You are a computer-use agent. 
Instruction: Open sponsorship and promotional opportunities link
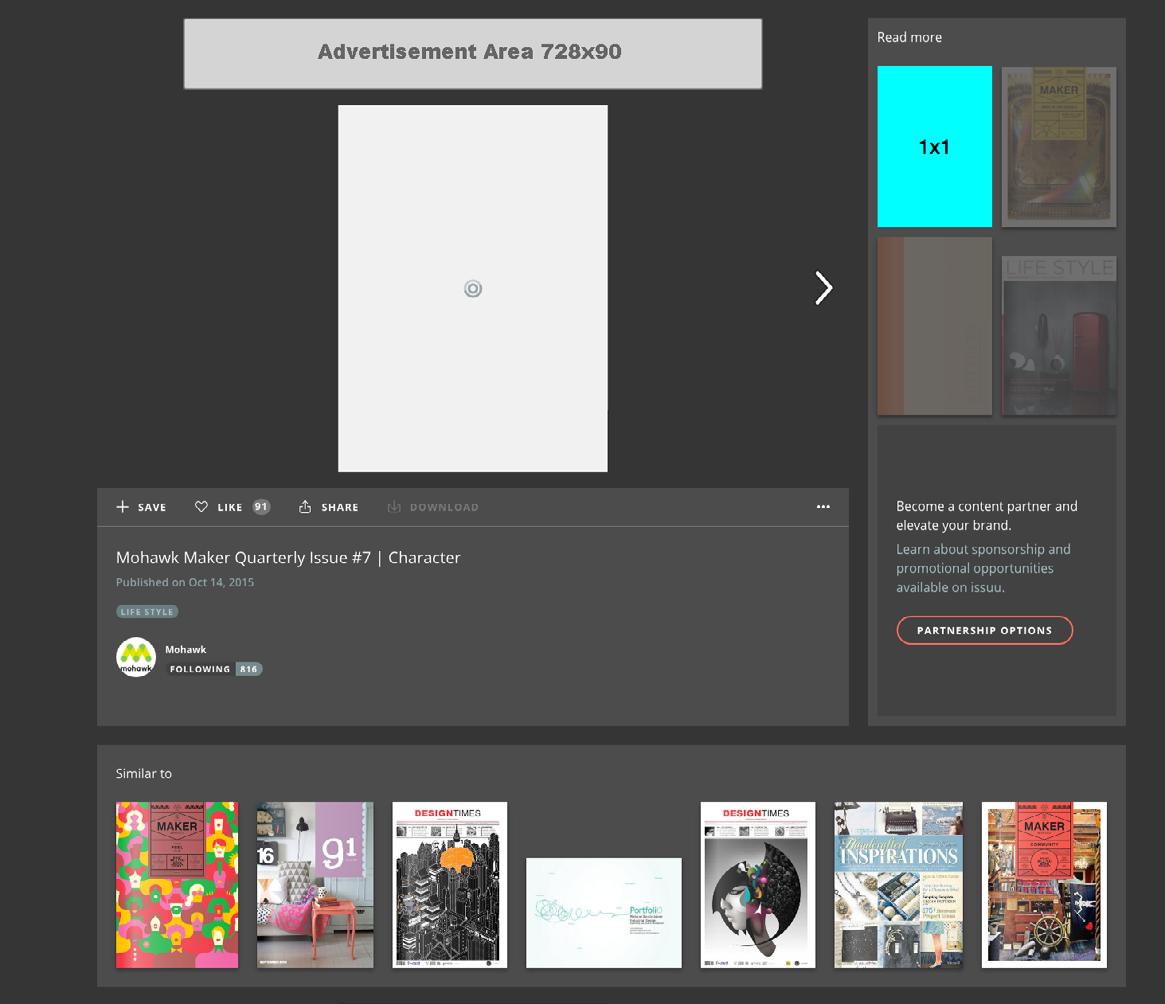coord(983,569)
